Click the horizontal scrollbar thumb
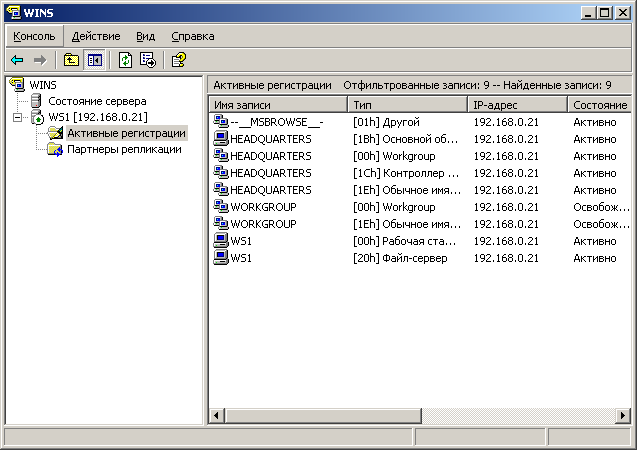The image size is (637, 450). pos(323,415)
